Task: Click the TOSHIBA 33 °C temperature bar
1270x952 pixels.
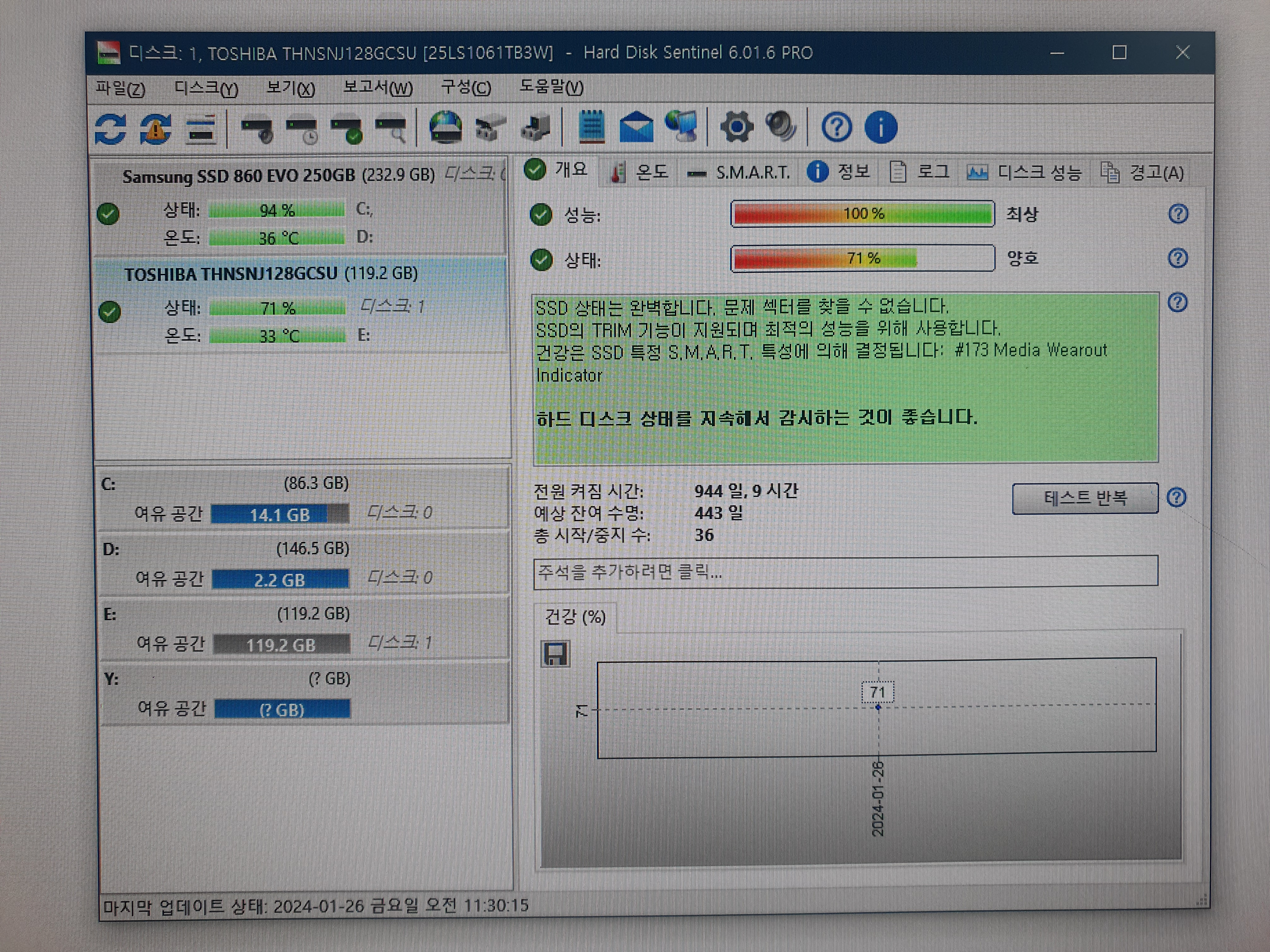Action: pos(277,336)
